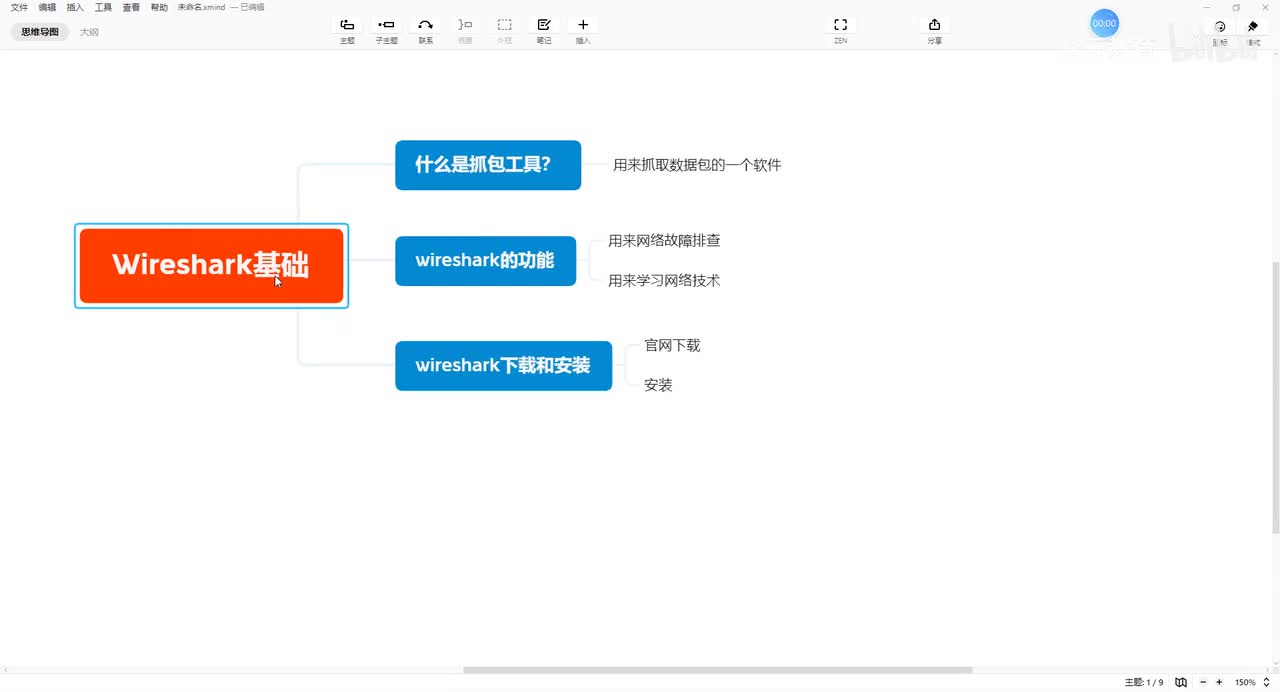Click subtopic 官网下载

[672, 345]
